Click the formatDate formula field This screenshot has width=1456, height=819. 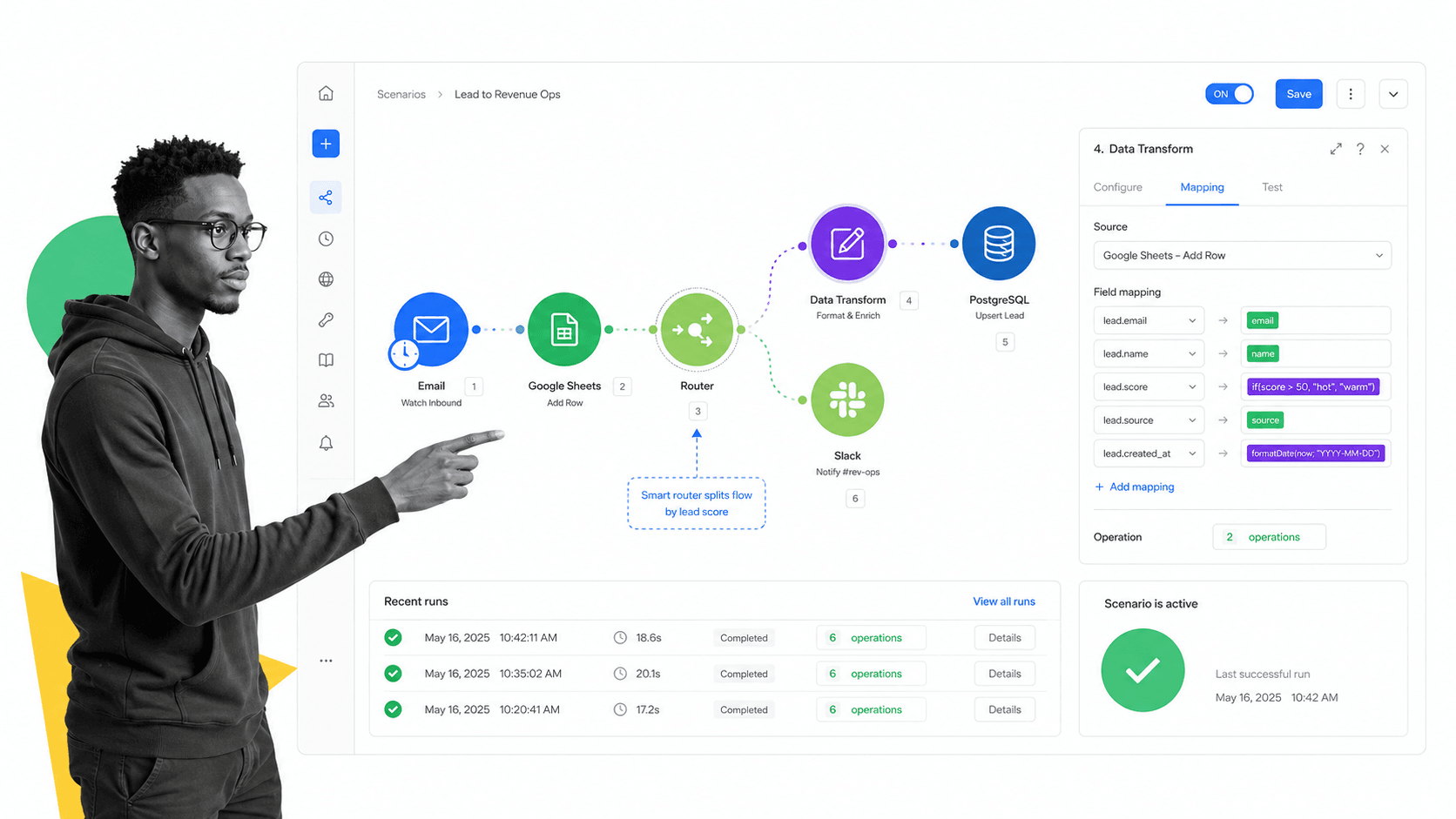click(1316, 453)
